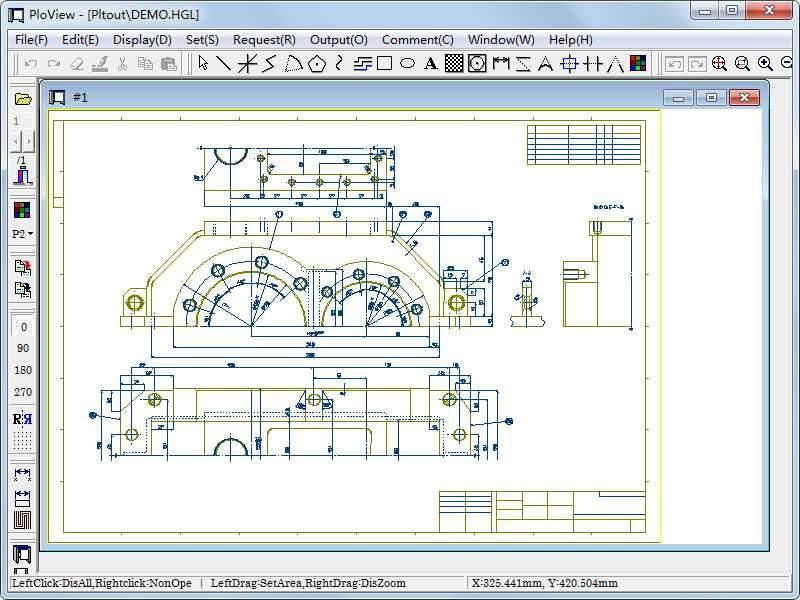Viewport: 800px width, 600px height.
Task: Expand the P2 dropdown in sidebar
Action: pos(22,234)
